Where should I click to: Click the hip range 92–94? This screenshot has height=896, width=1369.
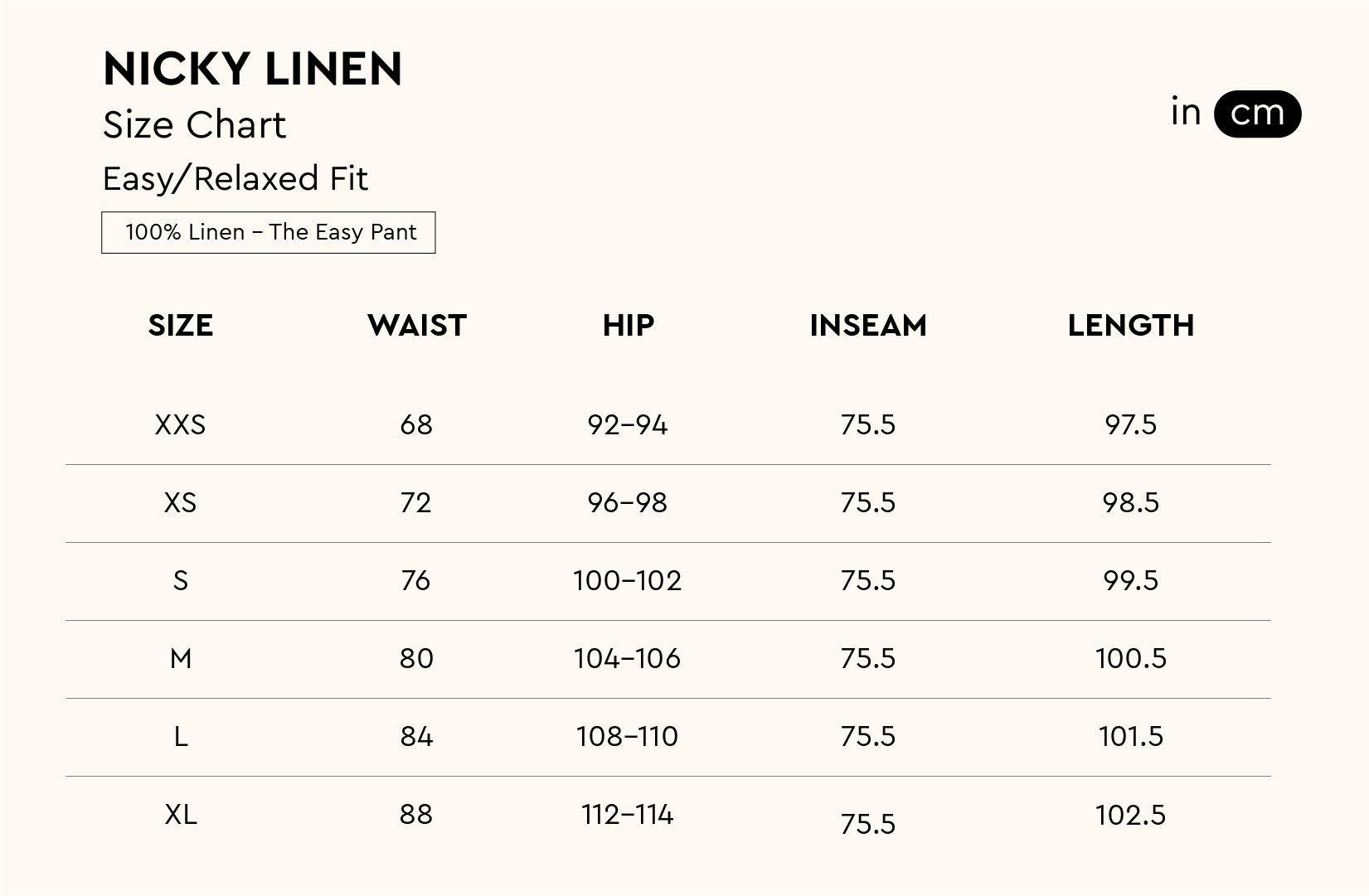coord(627,424)
